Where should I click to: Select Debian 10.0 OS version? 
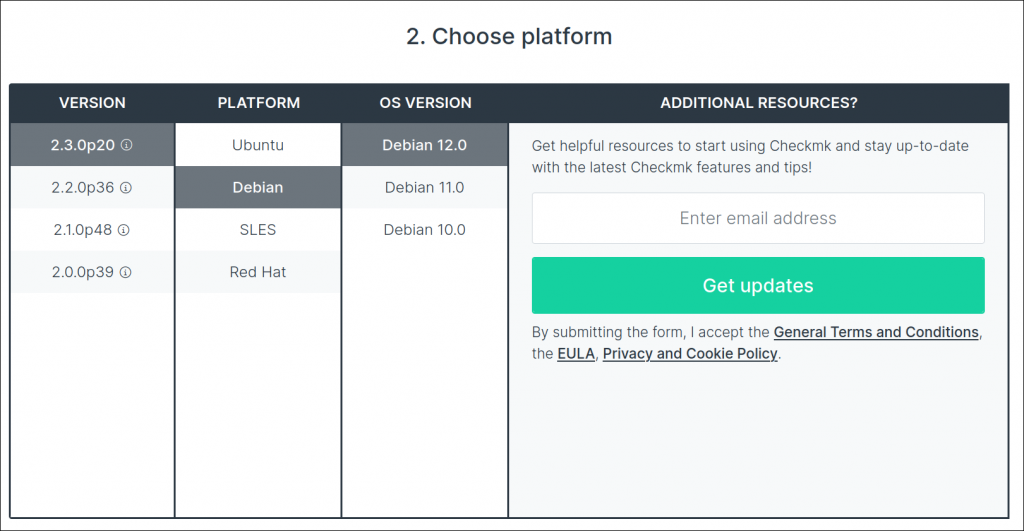tap(425, 230)
